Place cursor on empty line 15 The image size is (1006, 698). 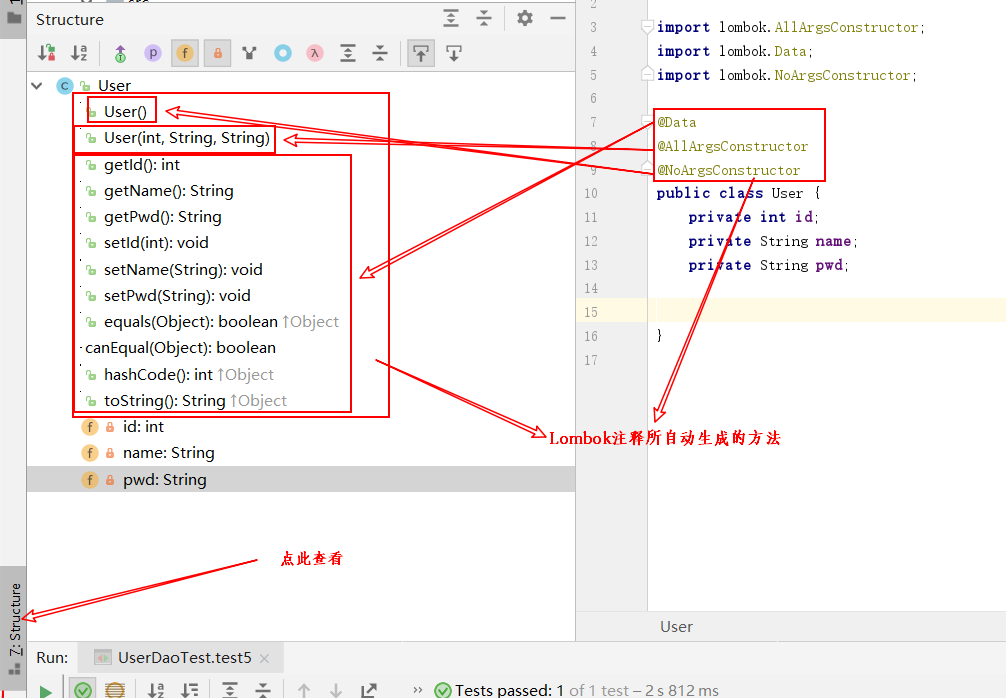click(x=827, y=312)
